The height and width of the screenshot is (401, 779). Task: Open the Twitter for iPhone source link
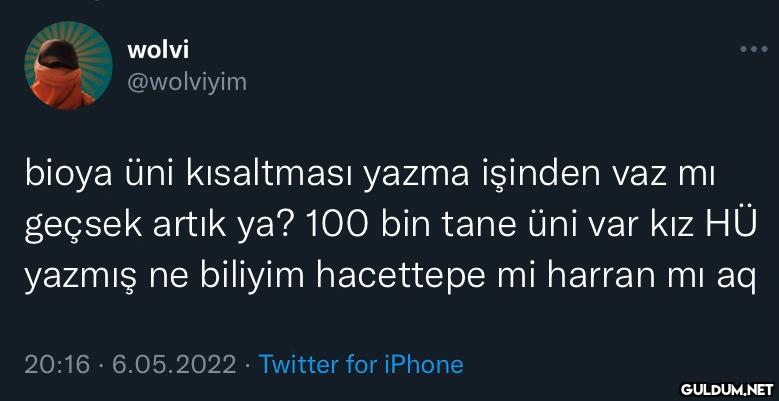pyautogui.click(x=361, y=364)
